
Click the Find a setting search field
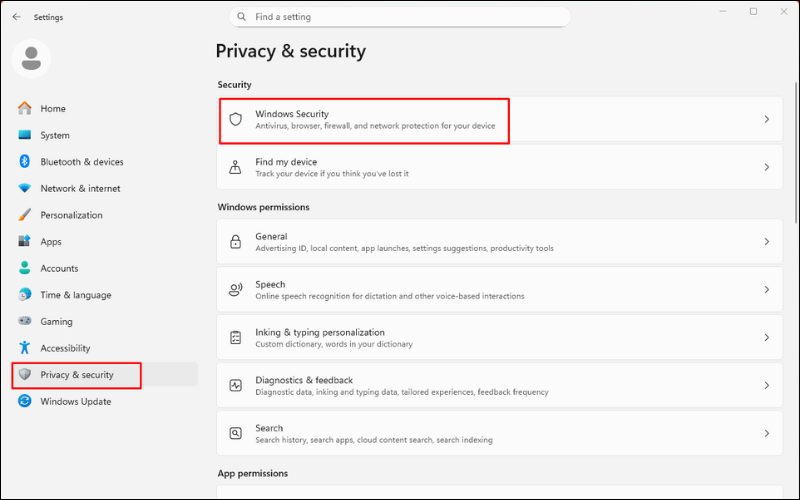[400, 17]
